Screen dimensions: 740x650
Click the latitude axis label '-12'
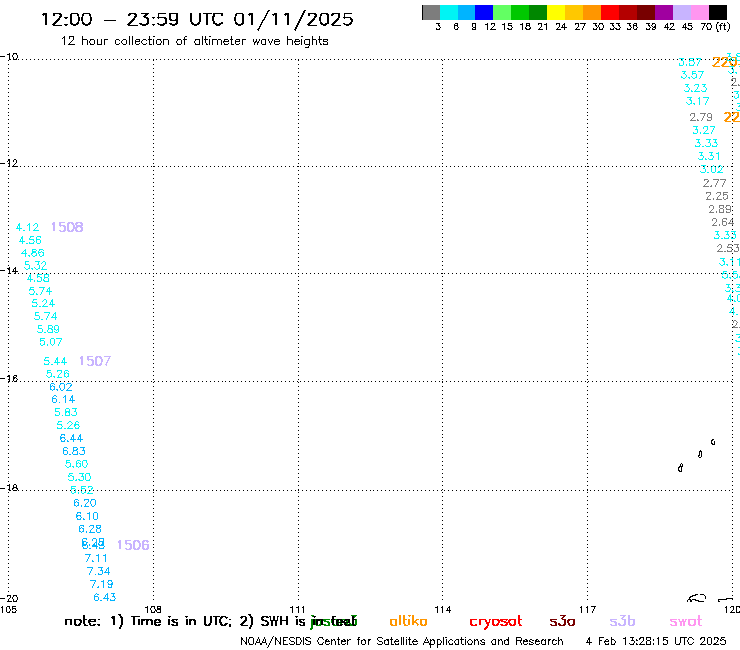pos(8,163)
